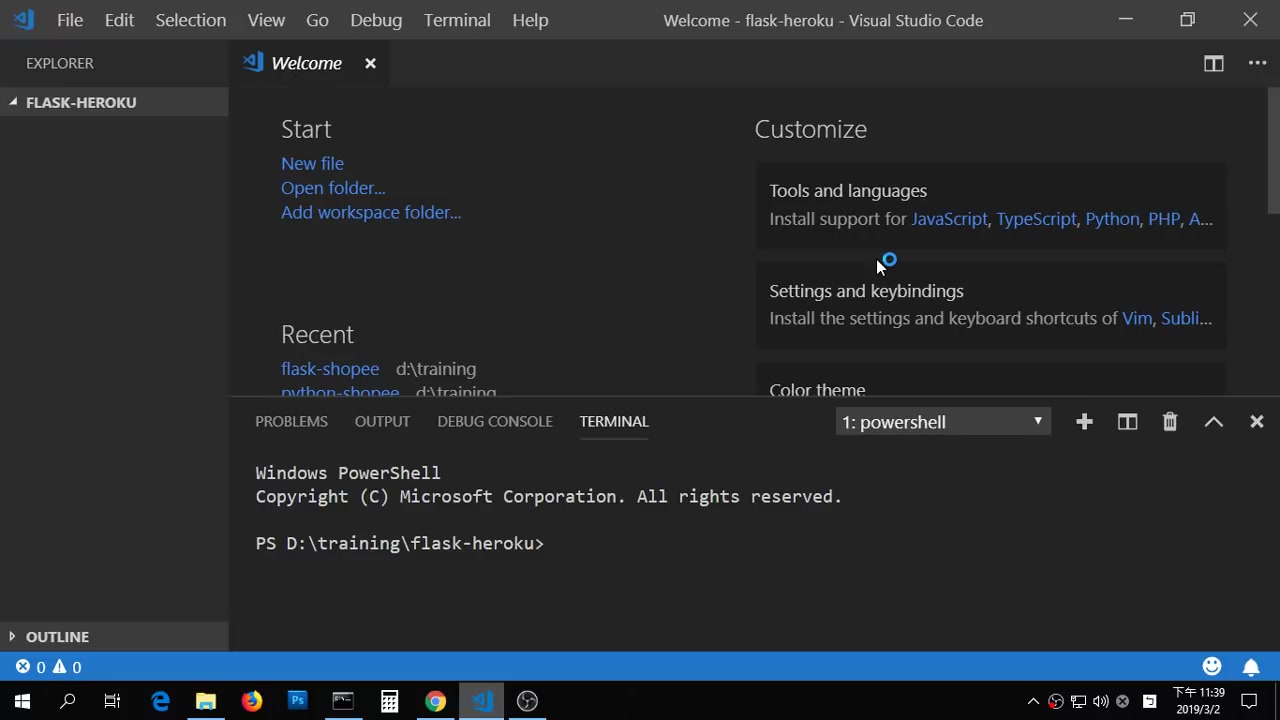Open Command Prompt from taskbar
The width and height of the screenshot is (1280, 720).
(x=343, y=701)
